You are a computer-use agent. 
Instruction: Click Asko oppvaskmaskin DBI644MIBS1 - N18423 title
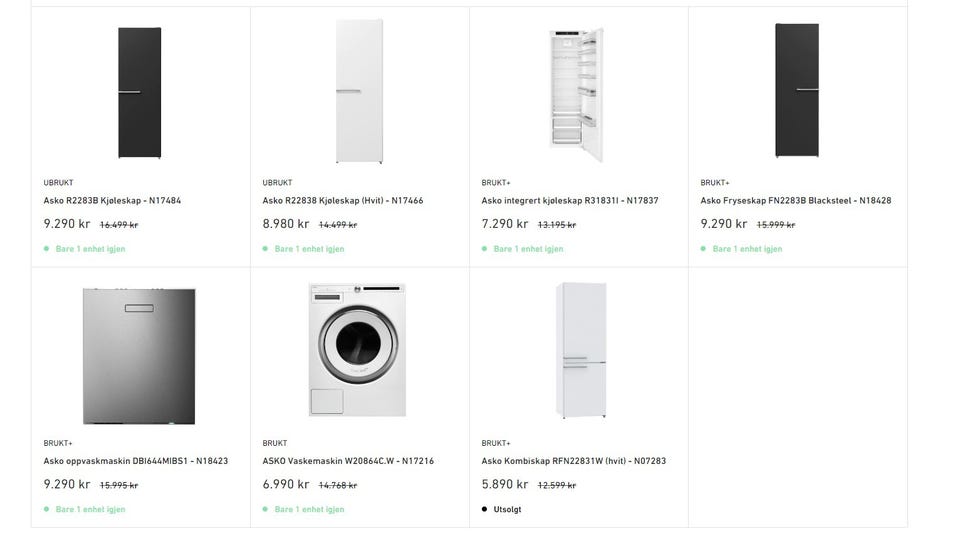[136, 462]
